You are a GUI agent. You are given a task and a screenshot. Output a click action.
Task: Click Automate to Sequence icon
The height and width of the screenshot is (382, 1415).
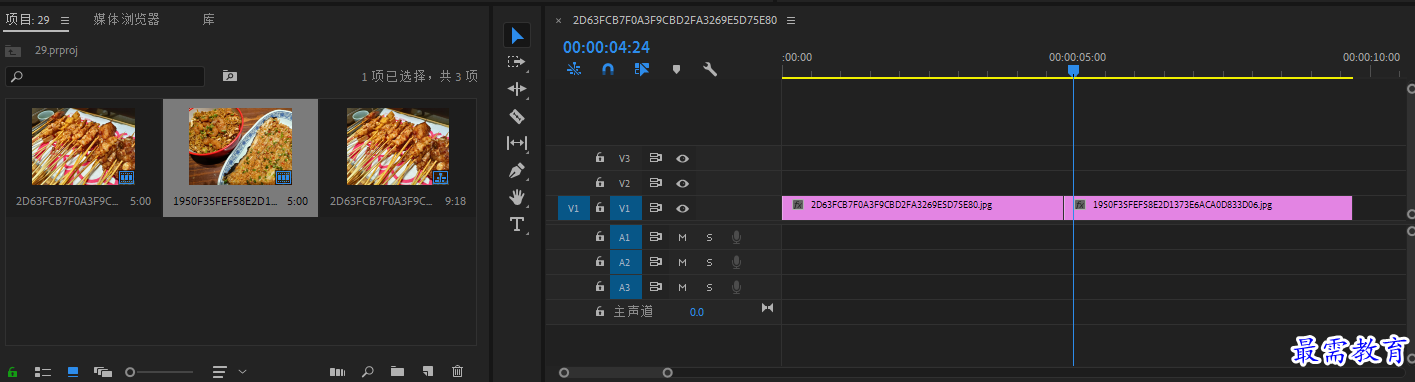click(x=337, y=371)
